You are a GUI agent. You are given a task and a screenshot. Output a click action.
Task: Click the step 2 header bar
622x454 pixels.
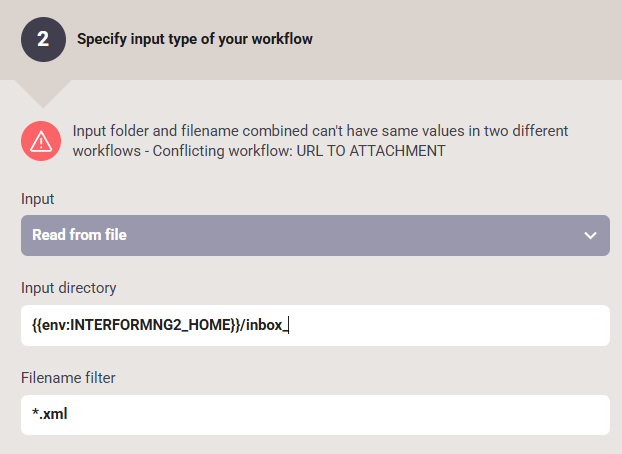coord(311,40)
